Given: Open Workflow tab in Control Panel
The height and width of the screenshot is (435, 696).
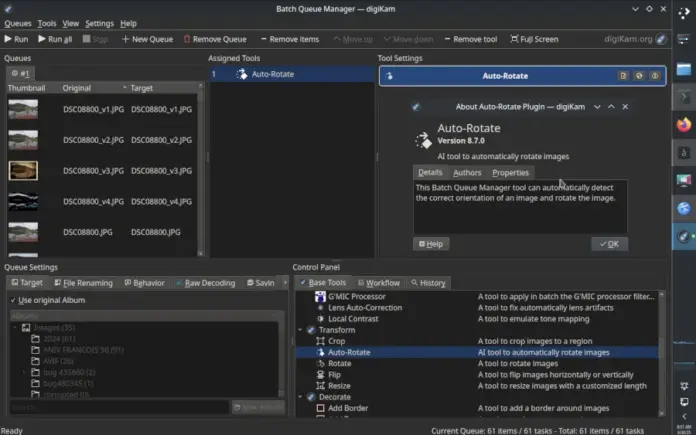Looking at the screenshot, I should (x=379, y=283).
